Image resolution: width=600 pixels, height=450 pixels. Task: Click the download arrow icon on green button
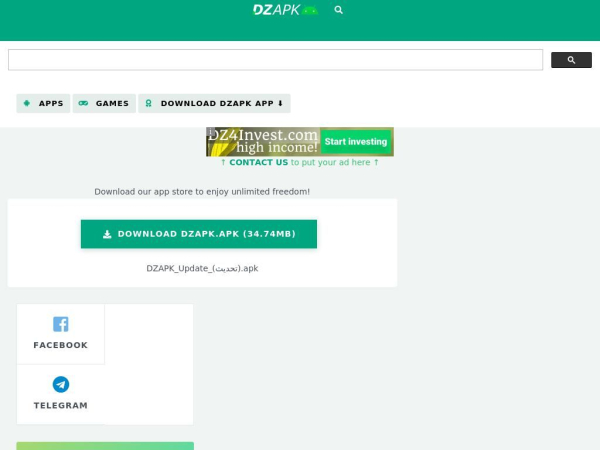(107, 234)
